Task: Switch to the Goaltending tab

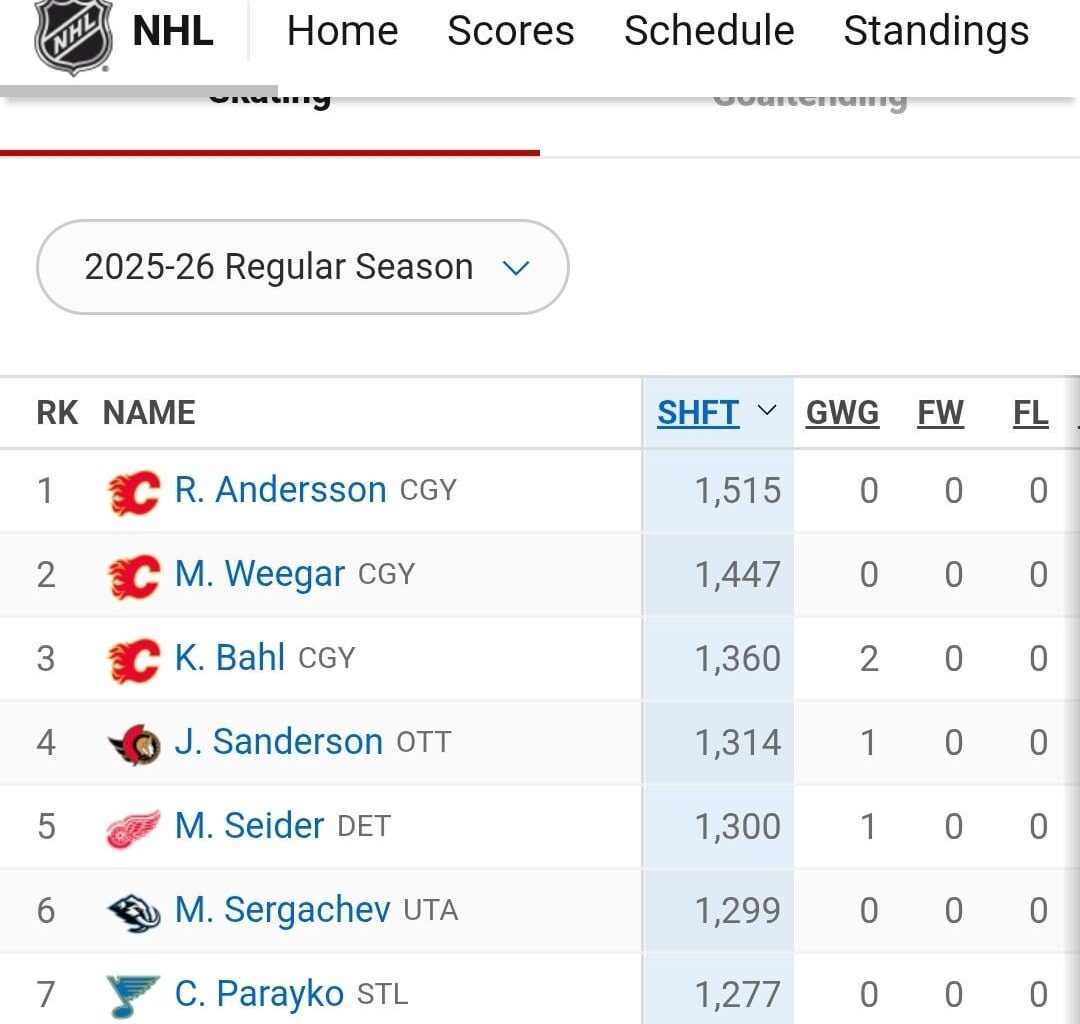Action: pyautogui.click(x=808, y=97)
